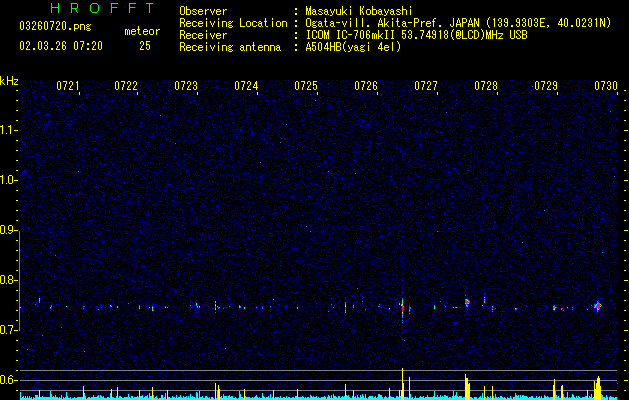Click the tall vertical echo before 0727
This screenshot has height=400, width=629.
pyautogui.click(x=402, y=309)
